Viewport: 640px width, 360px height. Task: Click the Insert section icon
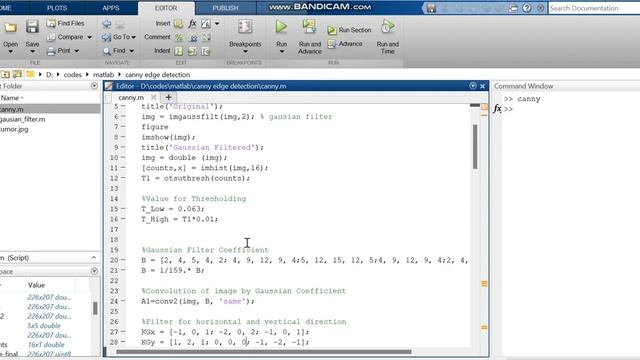178,24
